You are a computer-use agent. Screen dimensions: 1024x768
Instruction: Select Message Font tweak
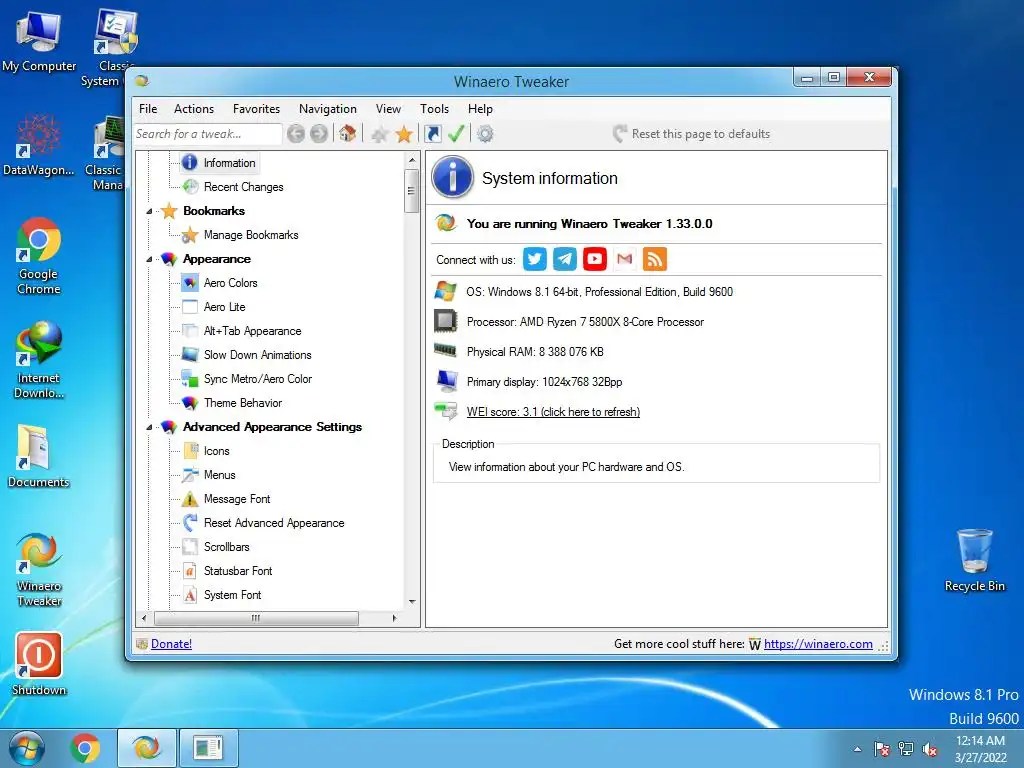coord(236,499)
